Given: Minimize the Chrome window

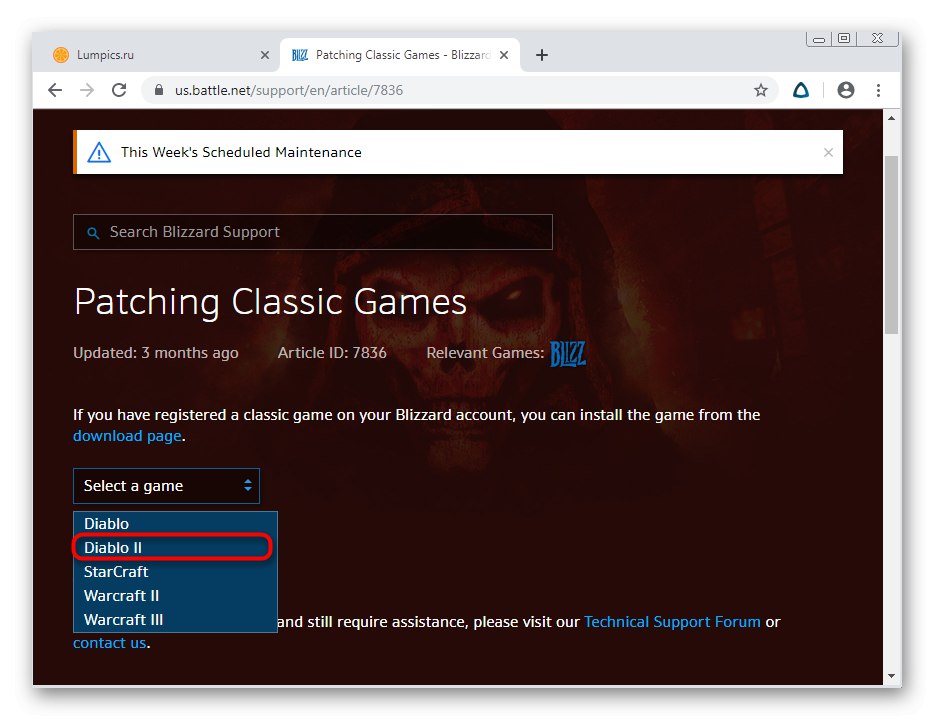Looking at the screenshot, I should click(819, 39).
